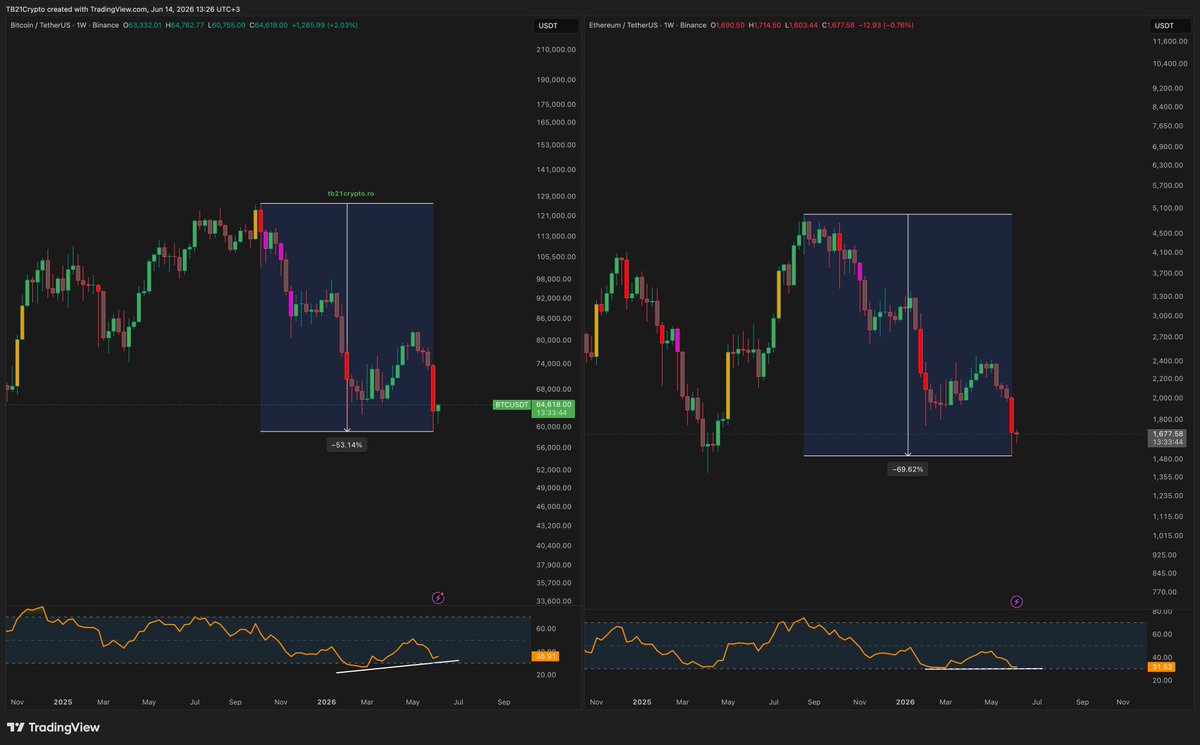Select the orange 38.91 RSI value label
Image resolution: width=1200 pixels, height=745 pixels.
[x=546, y=657]
